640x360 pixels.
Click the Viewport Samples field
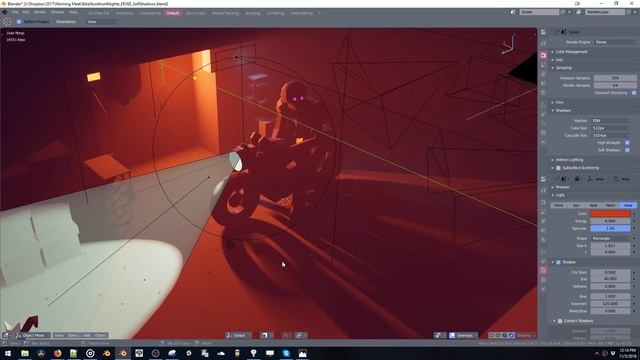pos(615,78)
